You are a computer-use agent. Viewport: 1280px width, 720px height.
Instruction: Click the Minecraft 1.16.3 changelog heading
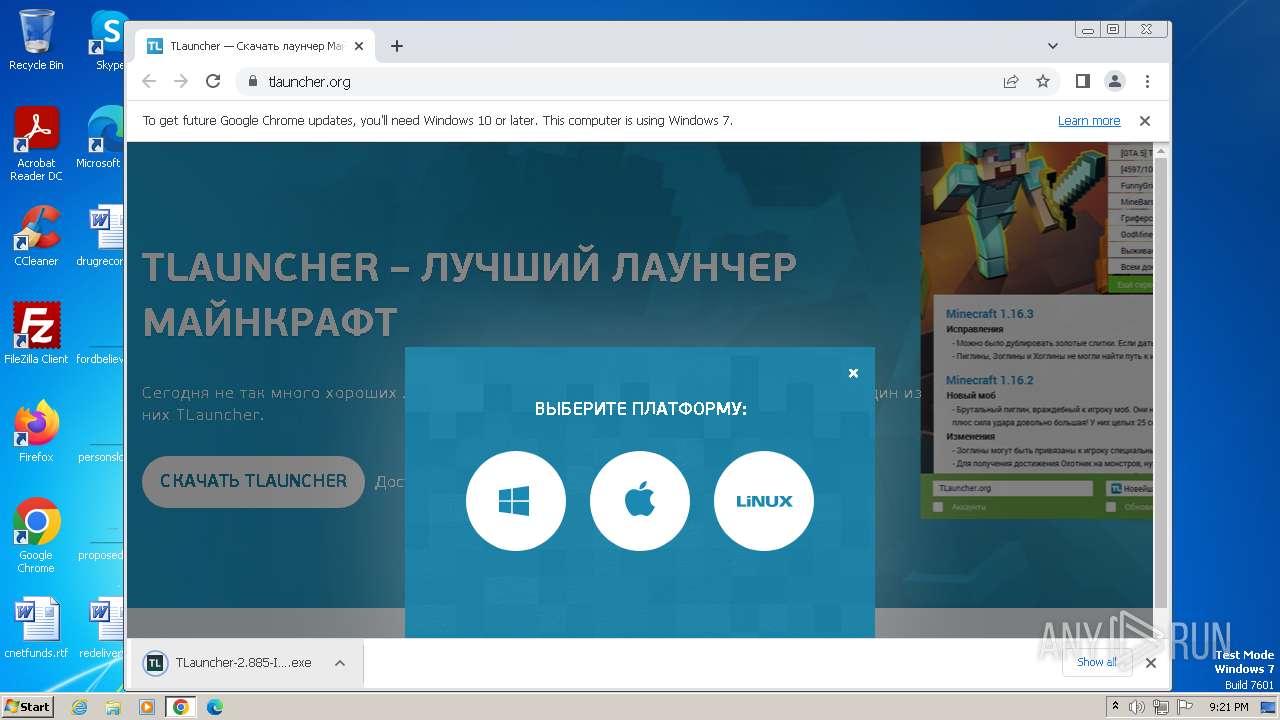[989, 313]
